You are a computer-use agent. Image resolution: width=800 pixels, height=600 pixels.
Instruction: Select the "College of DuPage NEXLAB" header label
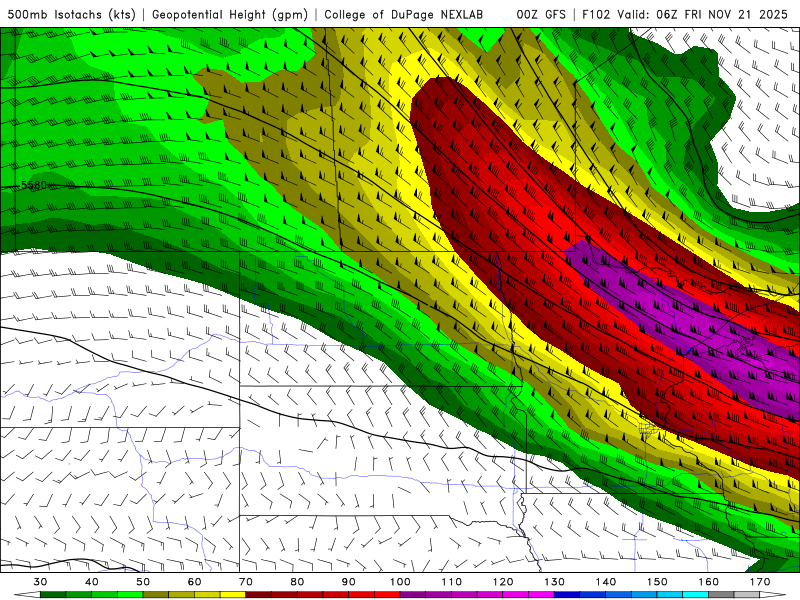pos(403,14)
